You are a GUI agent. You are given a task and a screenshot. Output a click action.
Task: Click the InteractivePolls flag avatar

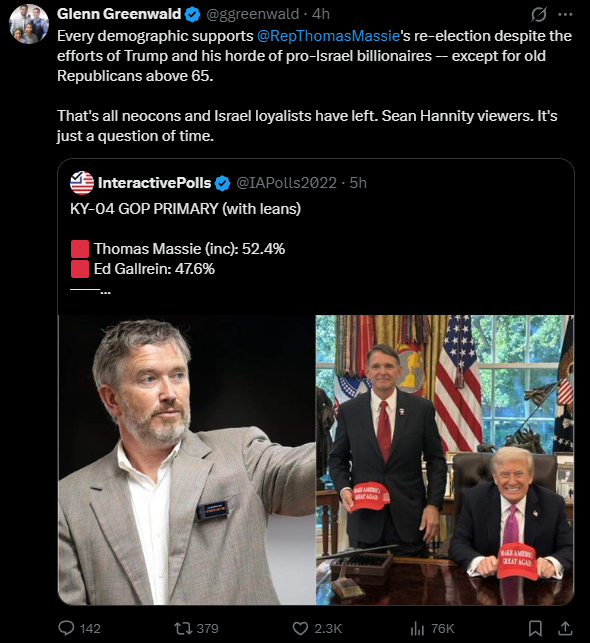(x=82, y=183)
